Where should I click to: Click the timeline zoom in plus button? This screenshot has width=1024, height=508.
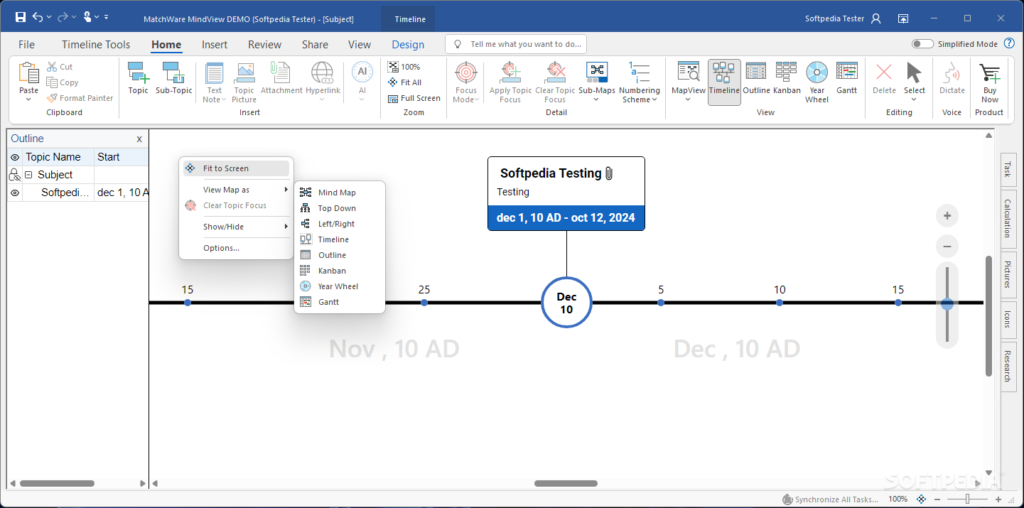947,215
